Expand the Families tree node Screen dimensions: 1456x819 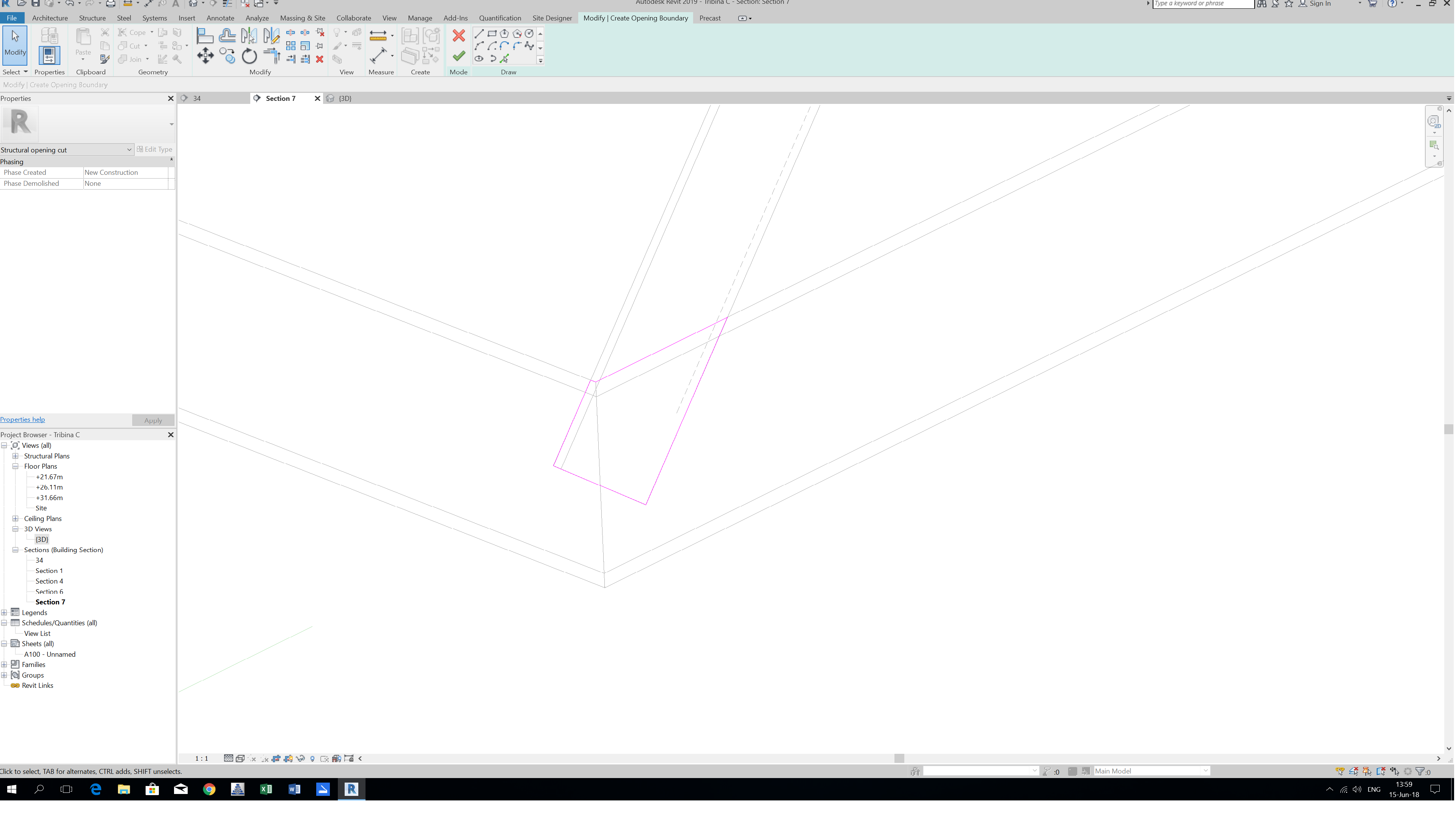pyautogui.click(x=4, y=665)
